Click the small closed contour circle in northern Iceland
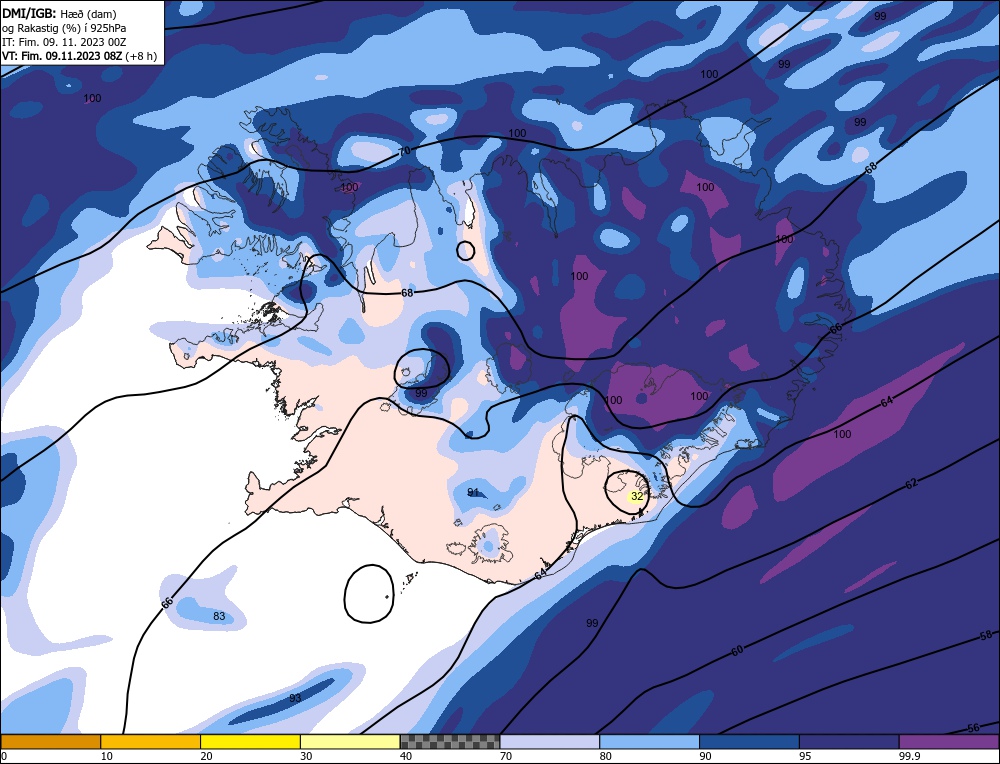Image resolution: width=1000 pixels, height=764 pixels. point(466,251)
